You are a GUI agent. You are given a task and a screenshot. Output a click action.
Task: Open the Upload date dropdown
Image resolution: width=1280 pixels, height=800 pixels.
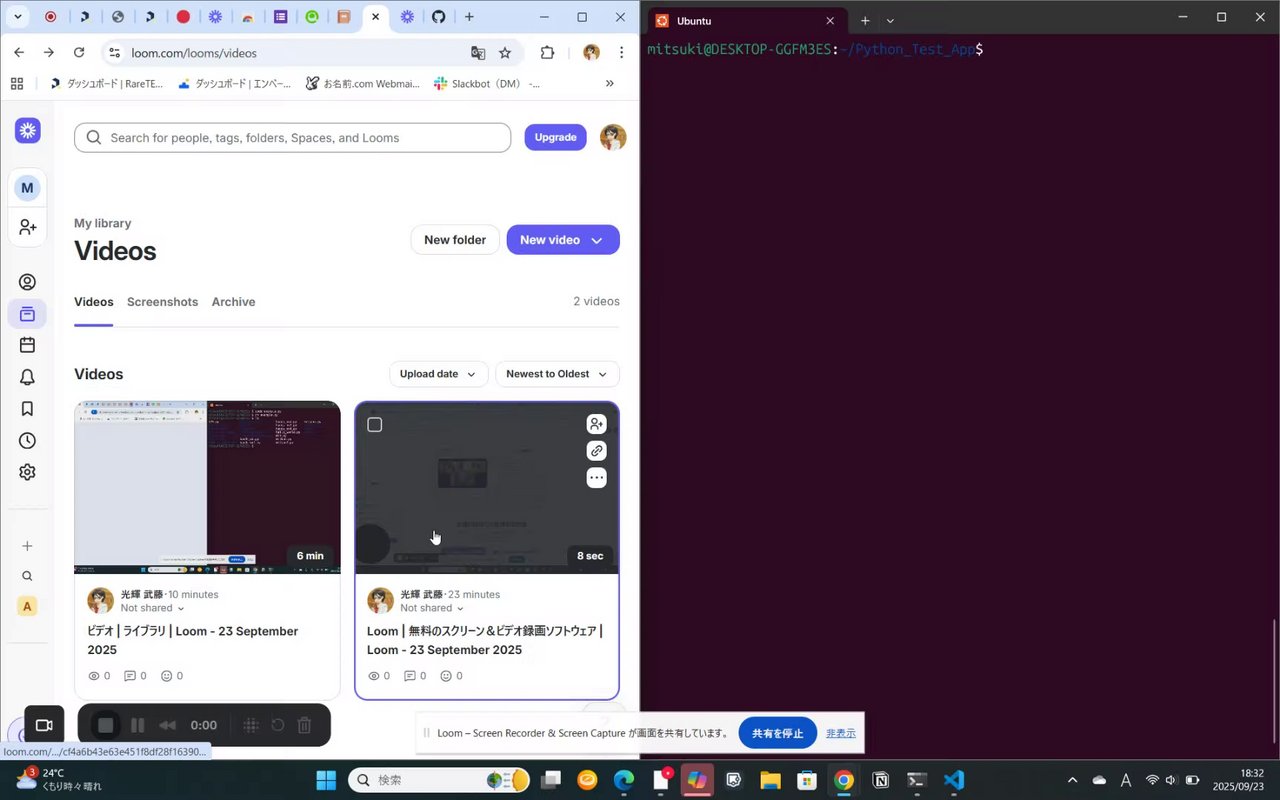point(438,374)
